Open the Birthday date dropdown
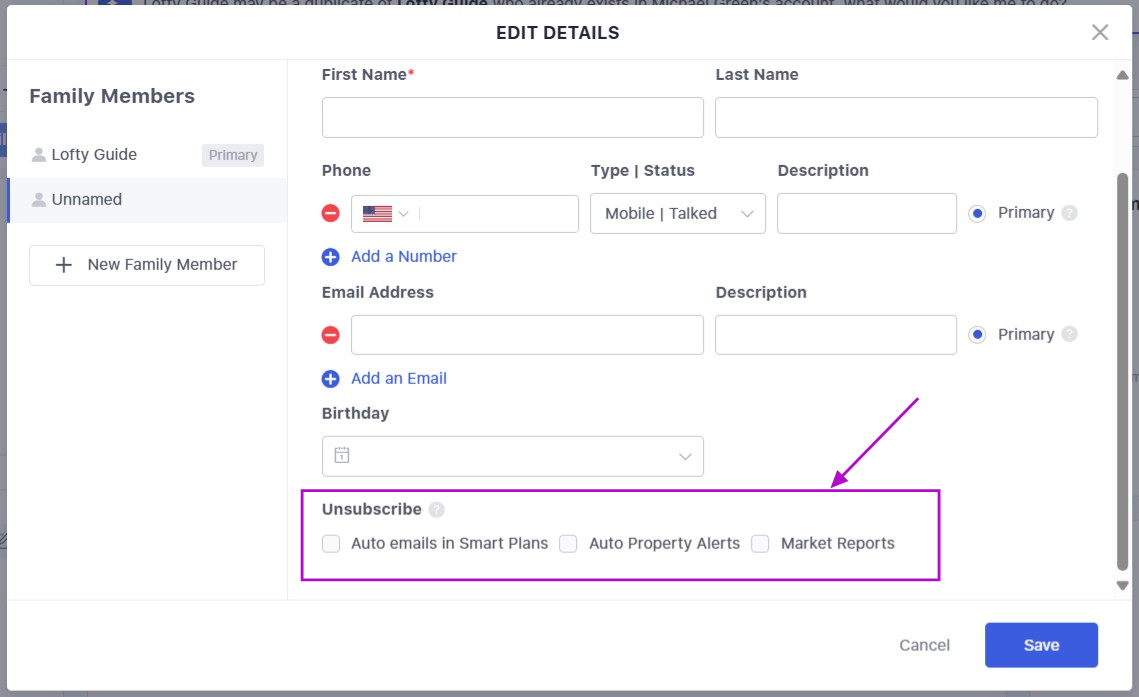The width and height of the screenshot is (1139, 697). tap(685, 456)
